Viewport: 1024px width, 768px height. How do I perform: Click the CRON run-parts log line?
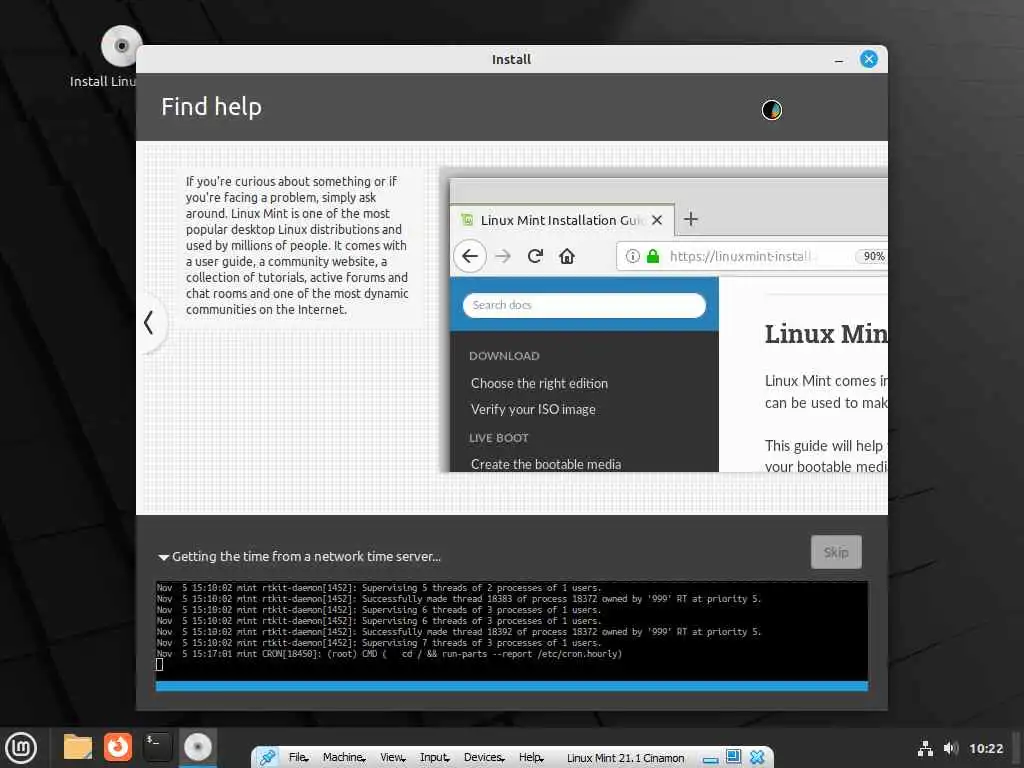(x=389, y=654)
